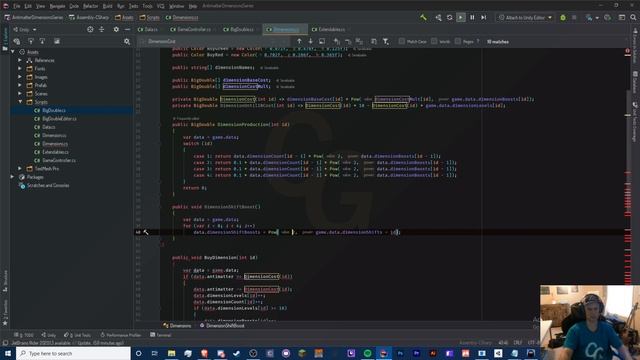Screen dimensions: 640x360
Task: Open the Navigate menu
Action: pyautogui.click(x=57, y=6)
